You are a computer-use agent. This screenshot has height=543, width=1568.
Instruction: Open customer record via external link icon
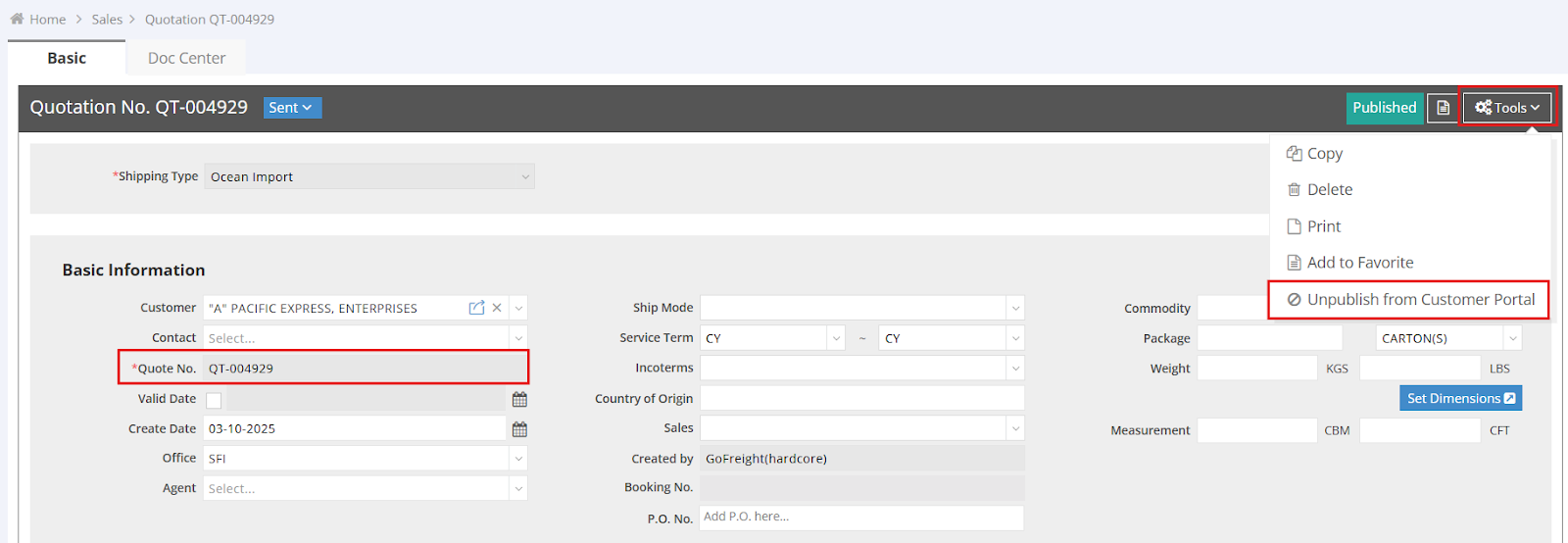tap(476, 308)
